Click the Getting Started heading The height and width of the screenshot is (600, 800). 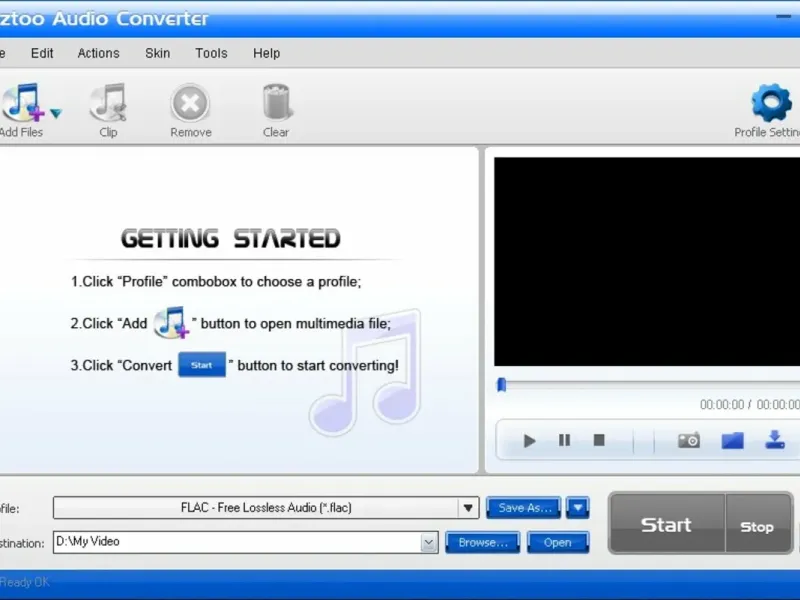231,239
